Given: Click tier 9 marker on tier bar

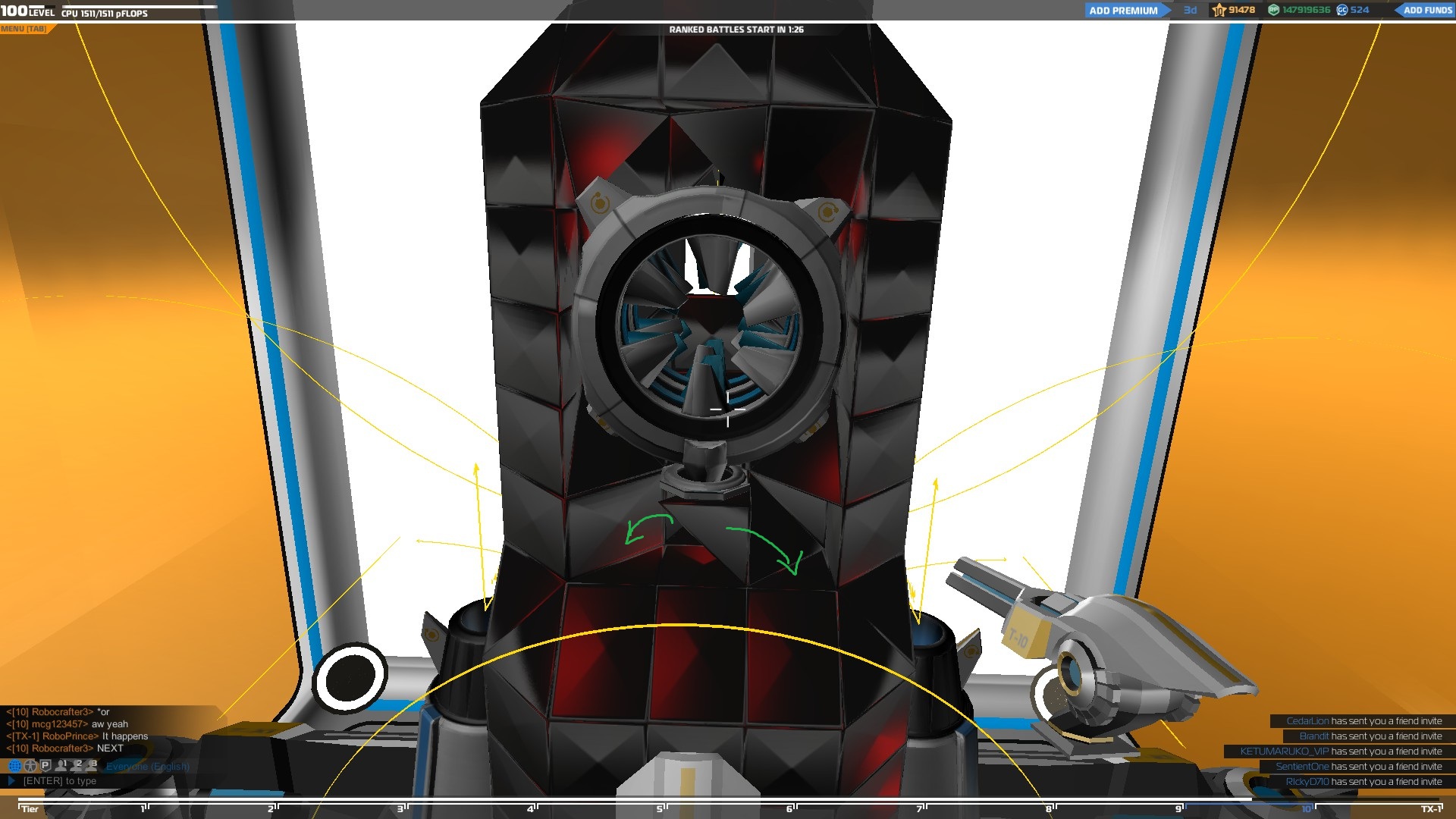Looking at the screenshot, I should (x=1180, y=808).
